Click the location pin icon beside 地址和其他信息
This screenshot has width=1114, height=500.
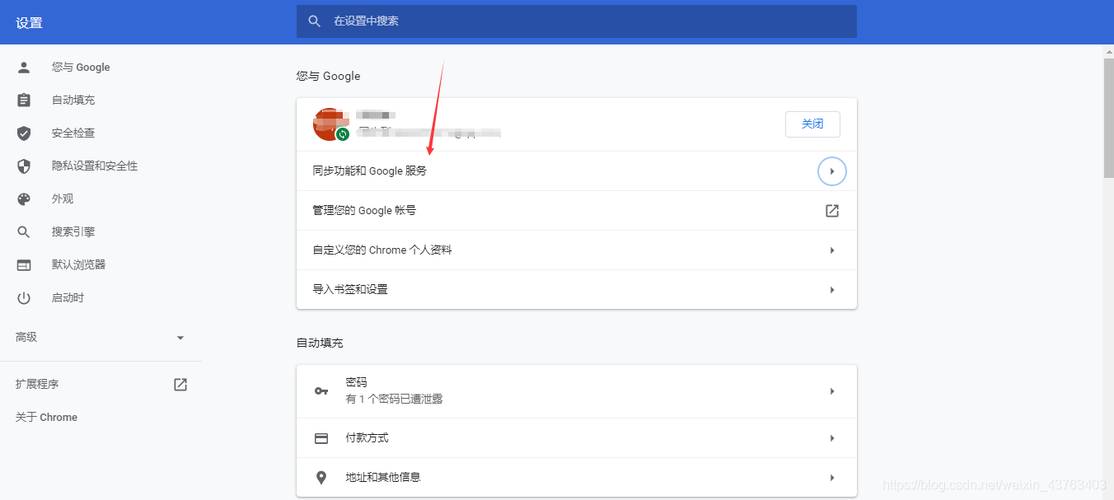321,477
